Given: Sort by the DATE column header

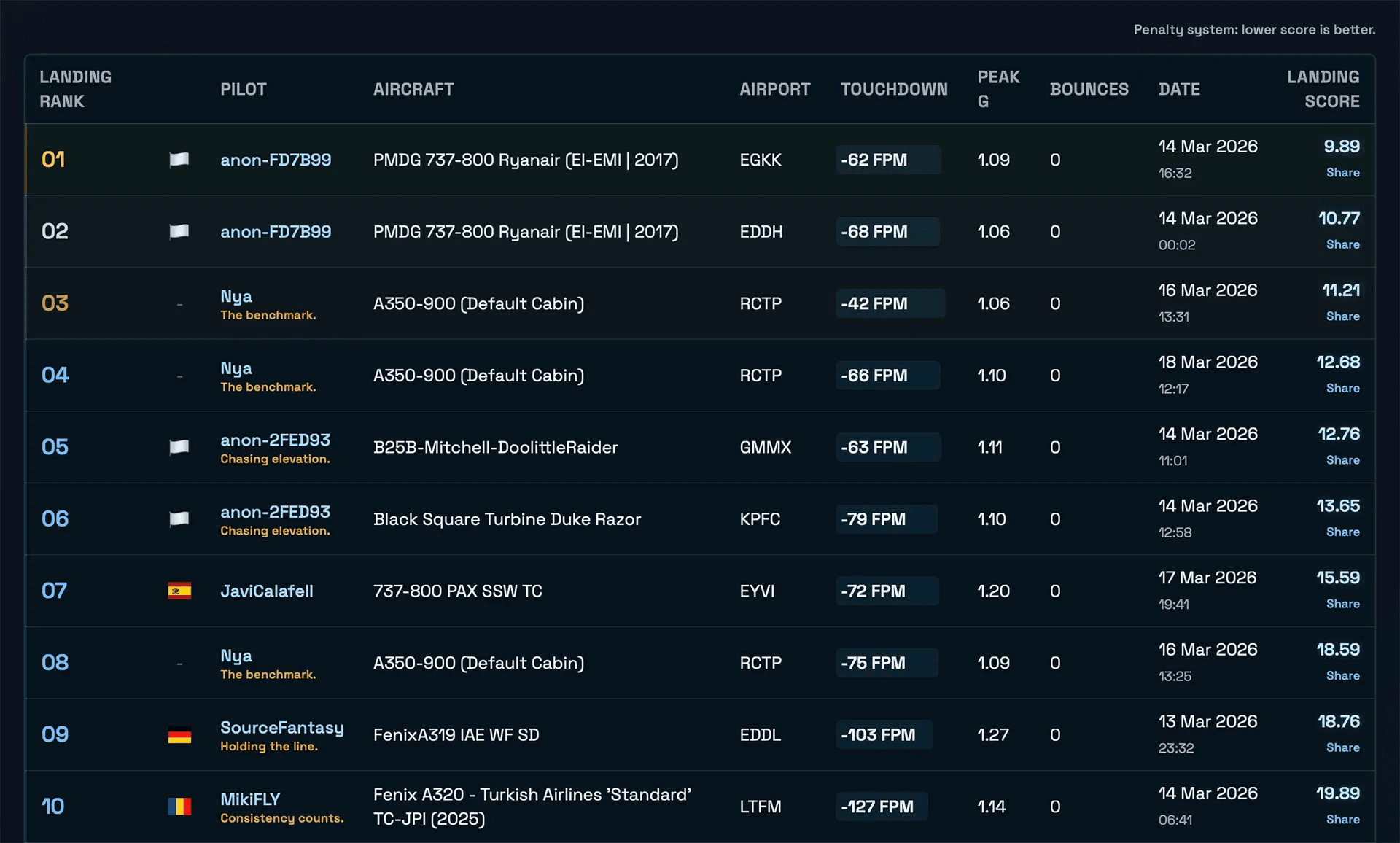Looking at the screenshot, I should 1179,89.
